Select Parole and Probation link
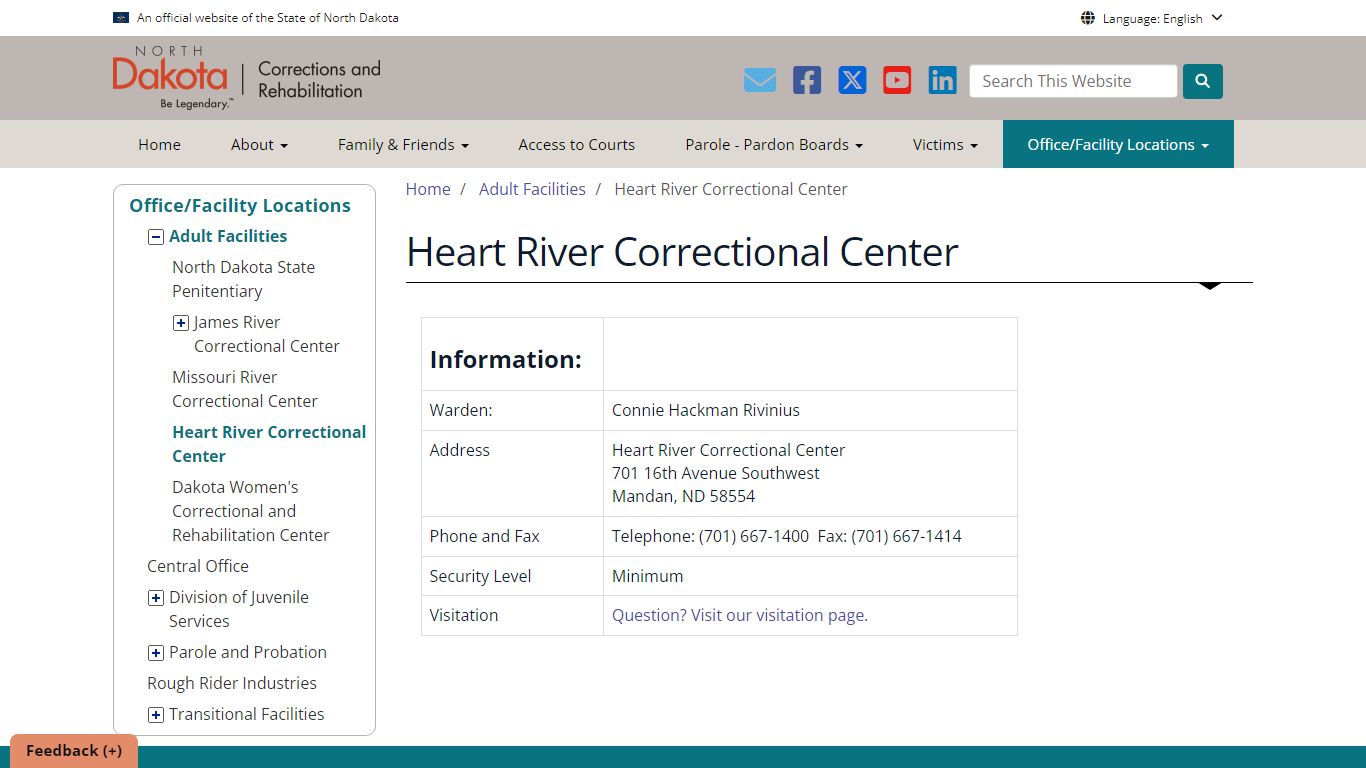1366x768 pixels. [x=248, y=652]
